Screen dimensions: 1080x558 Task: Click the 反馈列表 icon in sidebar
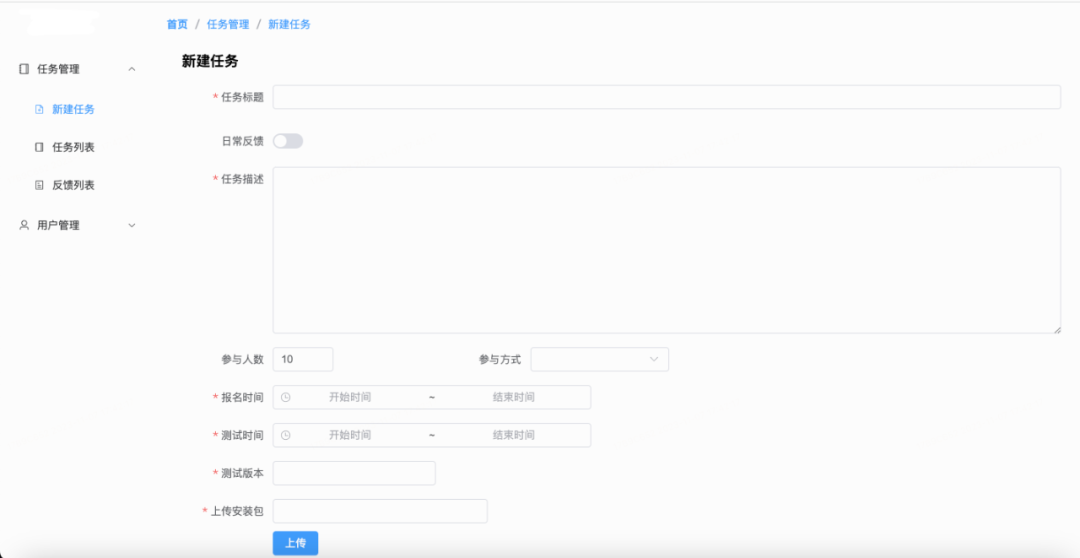[x=39, y=185]
